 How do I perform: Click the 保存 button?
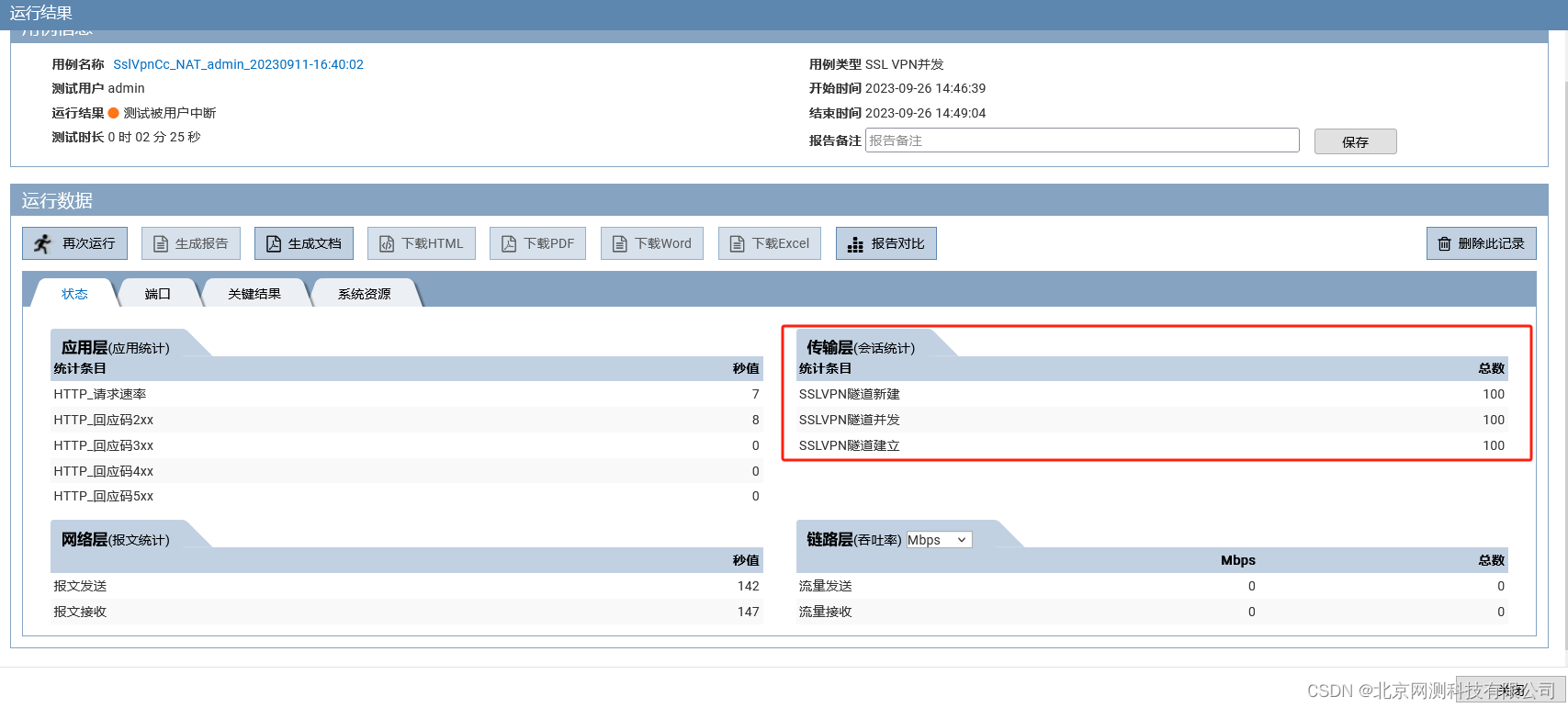pos(1355,141)
